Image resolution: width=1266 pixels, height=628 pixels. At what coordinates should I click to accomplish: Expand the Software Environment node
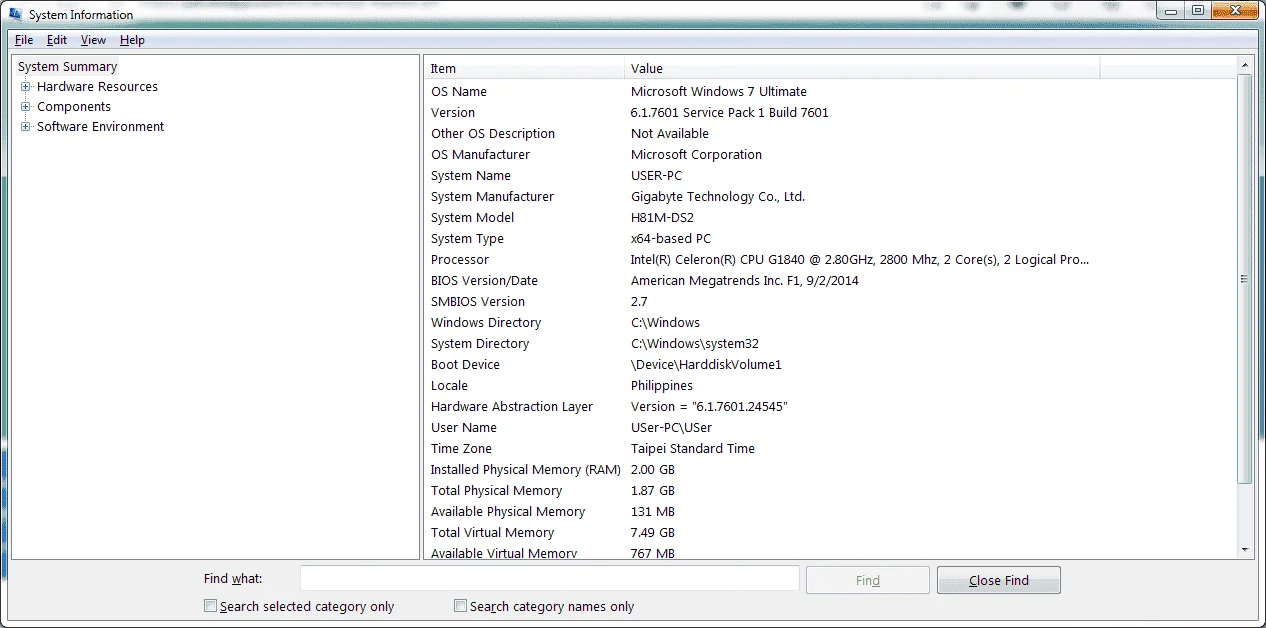pos(26,127)
